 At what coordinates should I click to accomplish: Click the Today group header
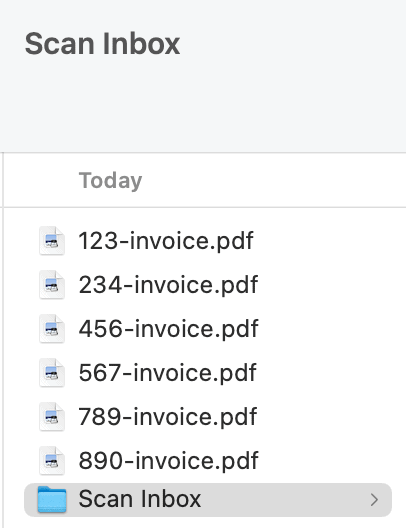(110, 180)
